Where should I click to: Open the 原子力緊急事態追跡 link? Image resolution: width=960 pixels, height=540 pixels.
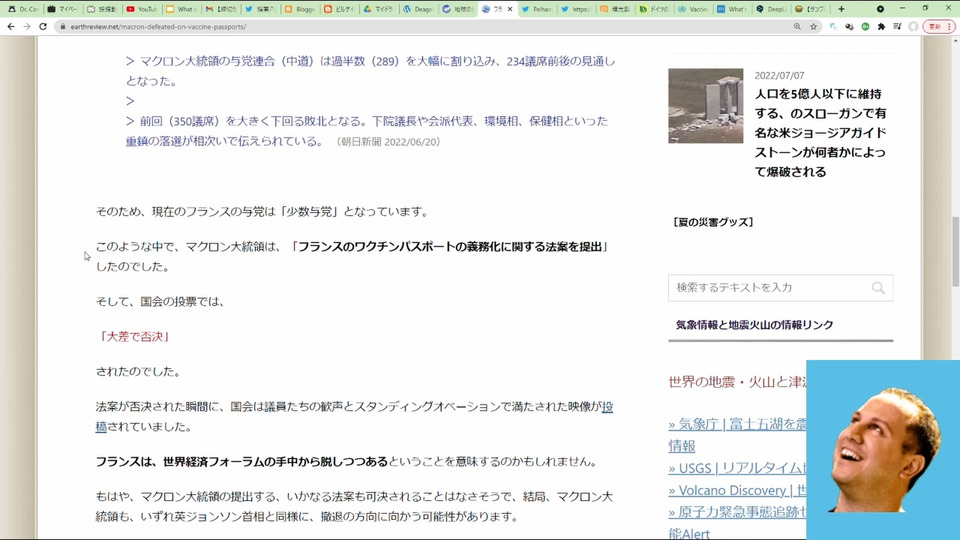(x=737, y=512)
